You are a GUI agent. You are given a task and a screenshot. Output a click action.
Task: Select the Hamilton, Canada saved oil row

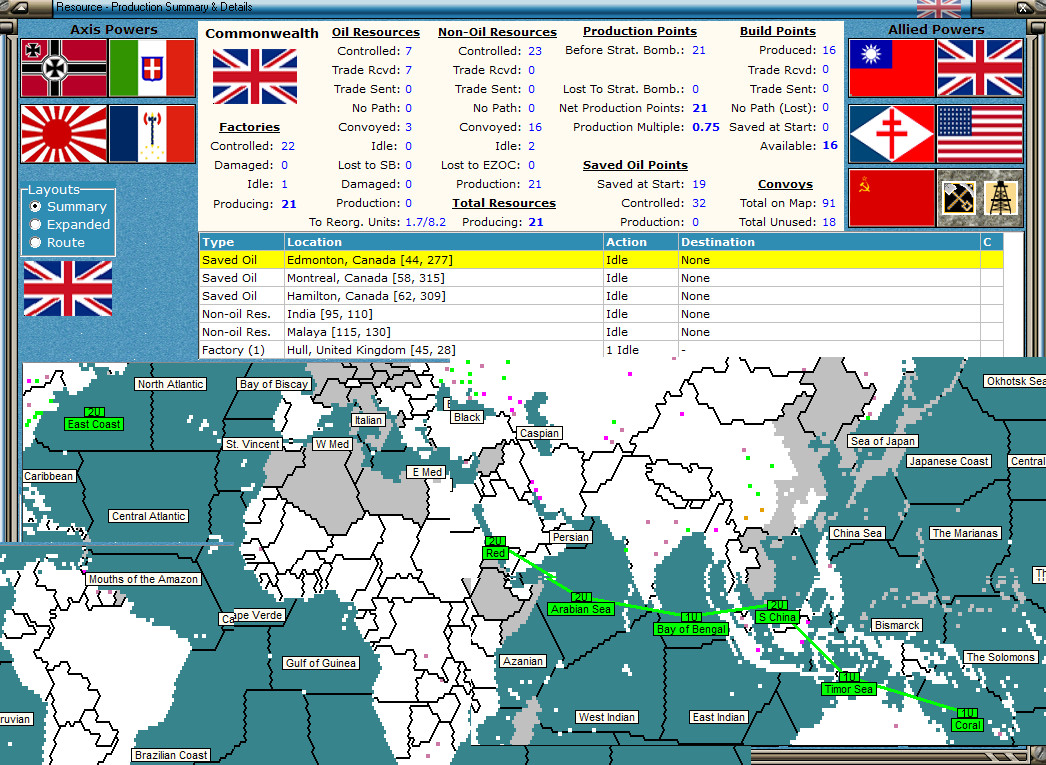click(601, 296)
